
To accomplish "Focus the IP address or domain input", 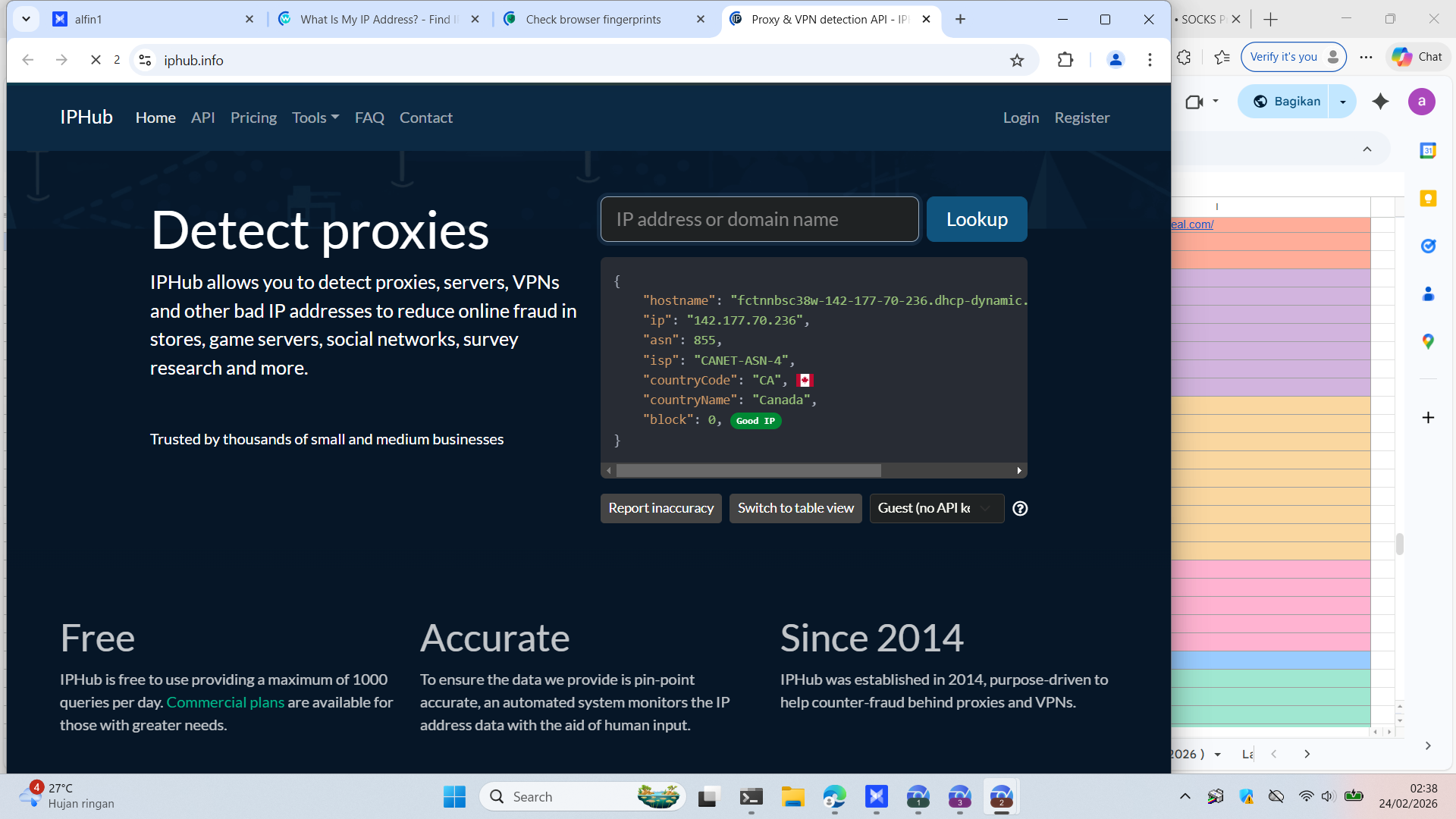I will (x=759, y=219).
